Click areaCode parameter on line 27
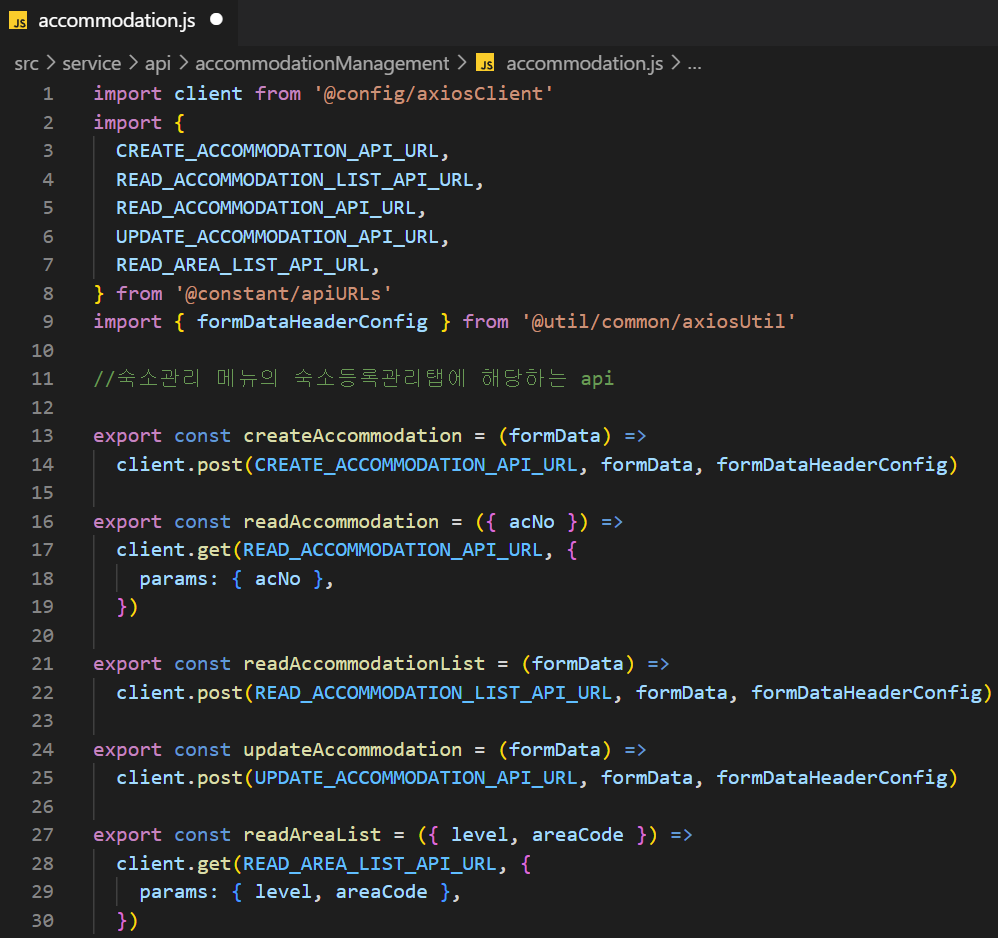The image size is (998, 938). pyautogui.click(x=578, y=835)
